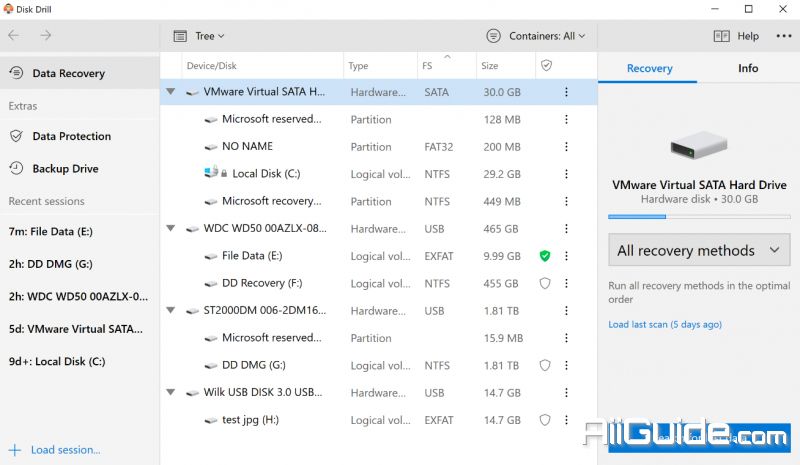Select the File Data (E:) row
This screenshot has height=465, width=800.
pyautogui.click(x=379, y=256)
